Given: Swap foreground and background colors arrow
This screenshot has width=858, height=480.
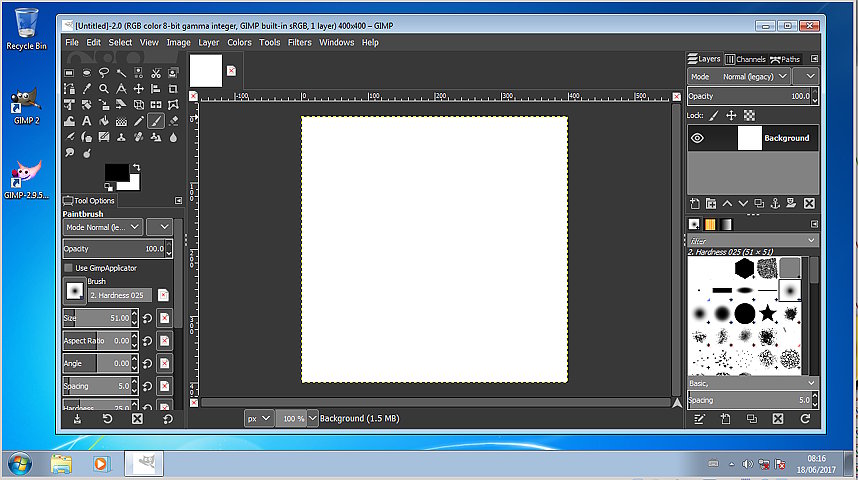Looking at the screenshot, I should pyautogui.click(x=136, y=167).
